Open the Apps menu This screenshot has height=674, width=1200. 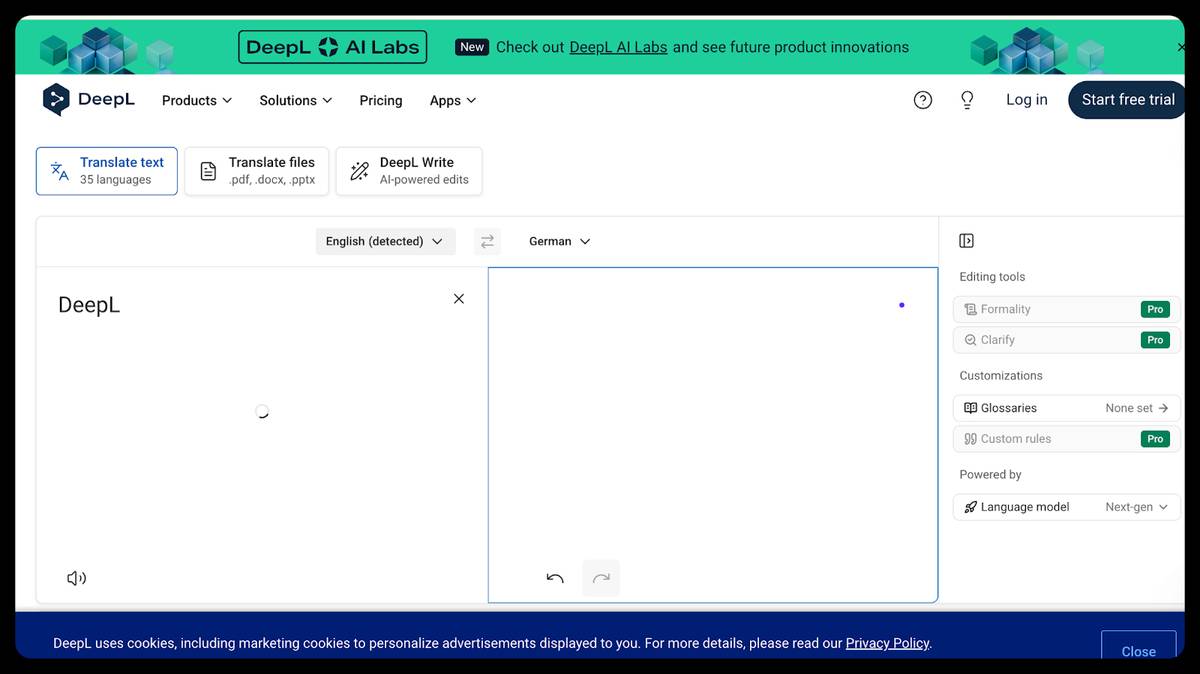point(453,100)
